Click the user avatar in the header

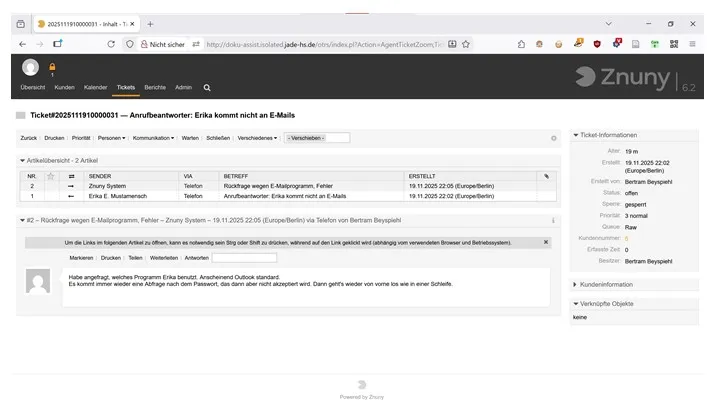point(31,67)
